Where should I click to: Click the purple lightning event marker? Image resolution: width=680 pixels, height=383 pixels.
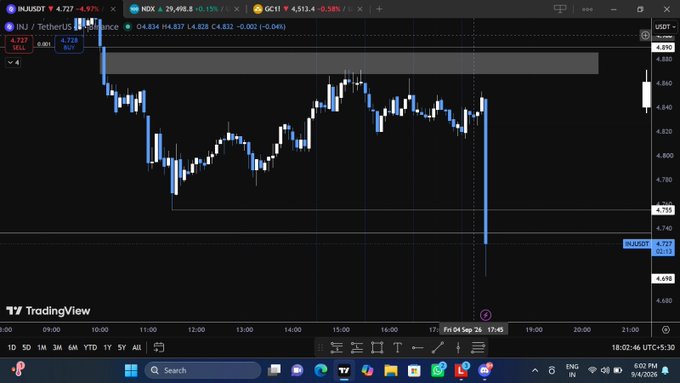(x=486, y=315)
